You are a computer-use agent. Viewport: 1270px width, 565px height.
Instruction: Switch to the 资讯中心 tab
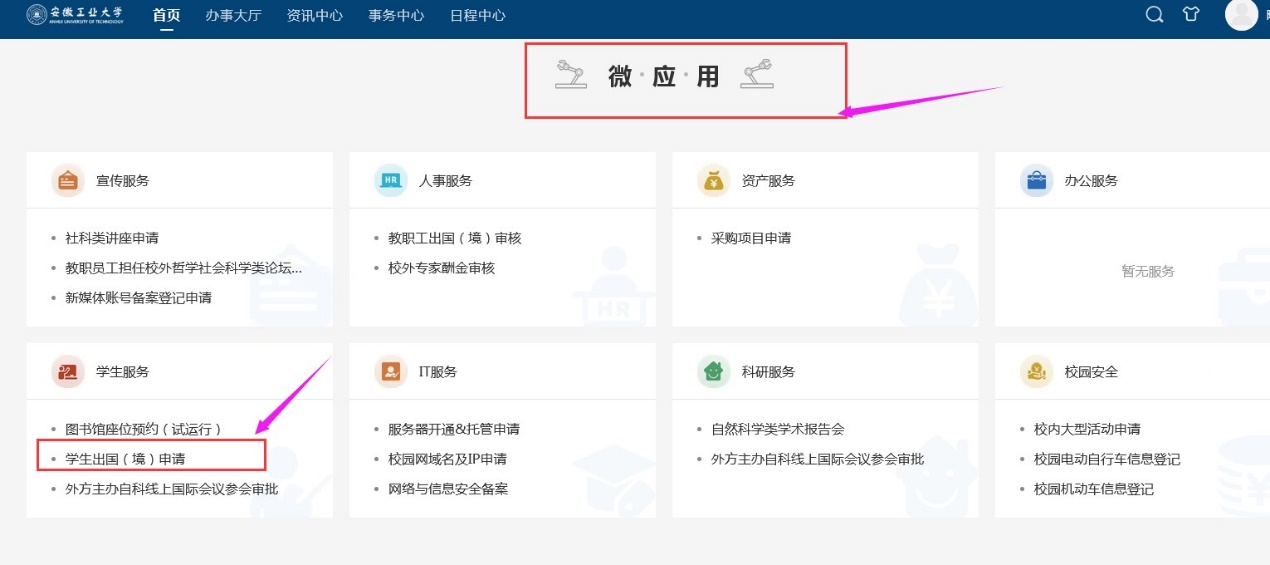pos(314,16)
